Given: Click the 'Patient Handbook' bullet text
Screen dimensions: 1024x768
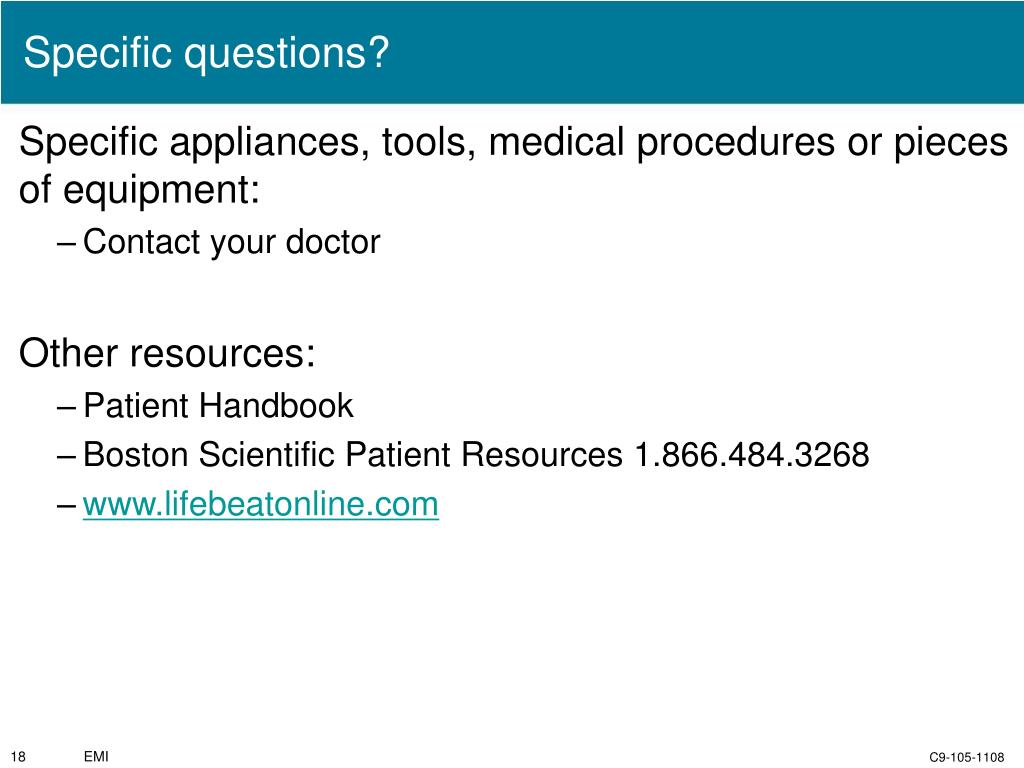Looking at the screenshot, I should click(218, 406).
